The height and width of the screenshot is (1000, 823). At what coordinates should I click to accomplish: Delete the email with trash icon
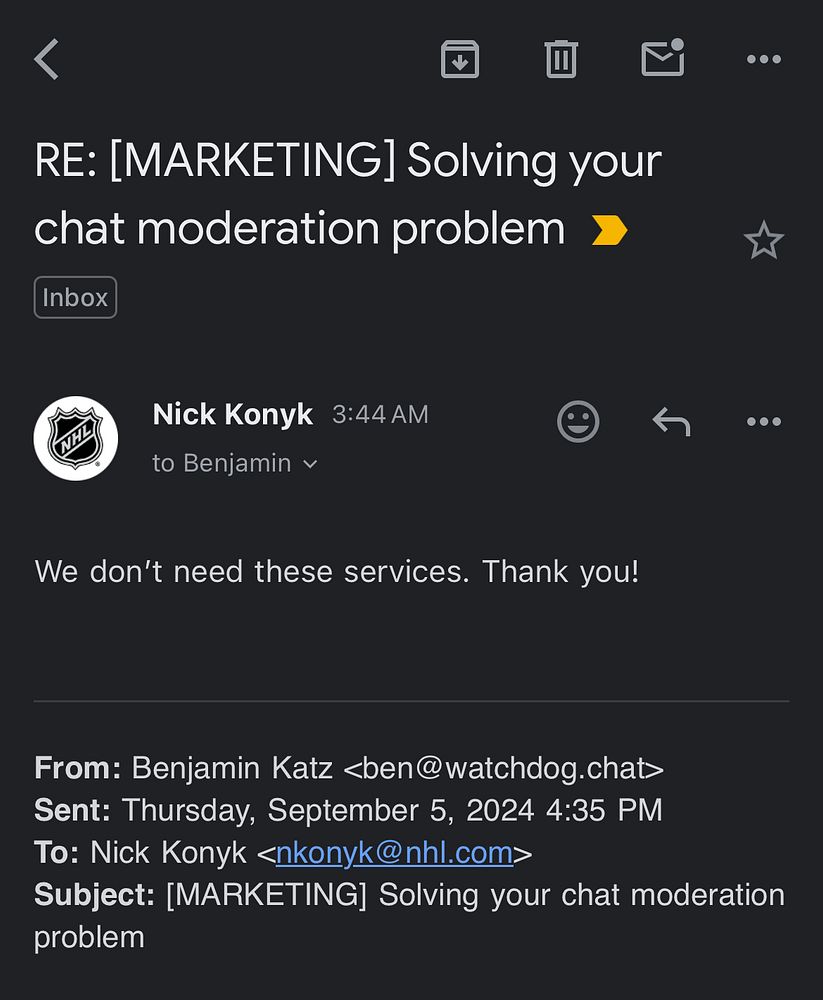(x=561, y=60)
